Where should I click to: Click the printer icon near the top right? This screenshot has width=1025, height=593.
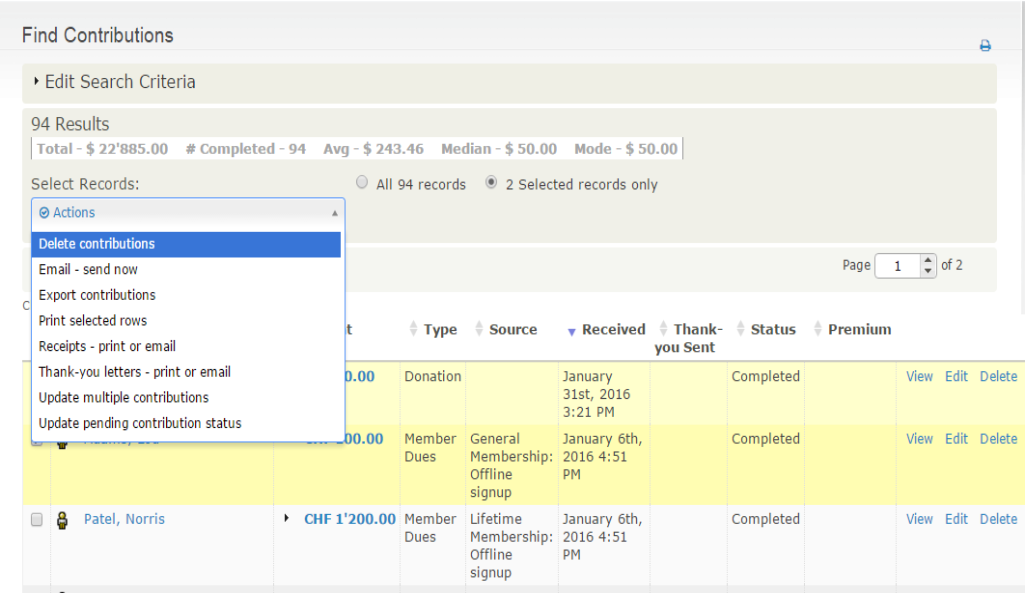[x=985, y=45]
